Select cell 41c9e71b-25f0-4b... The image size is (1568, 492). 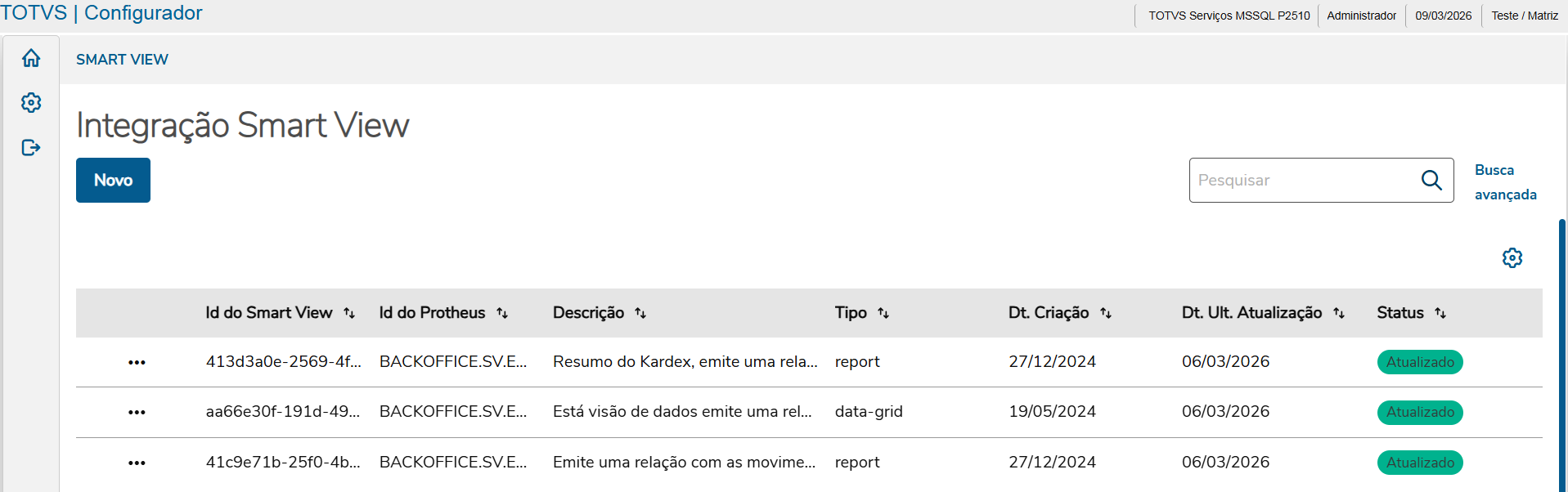282,462
